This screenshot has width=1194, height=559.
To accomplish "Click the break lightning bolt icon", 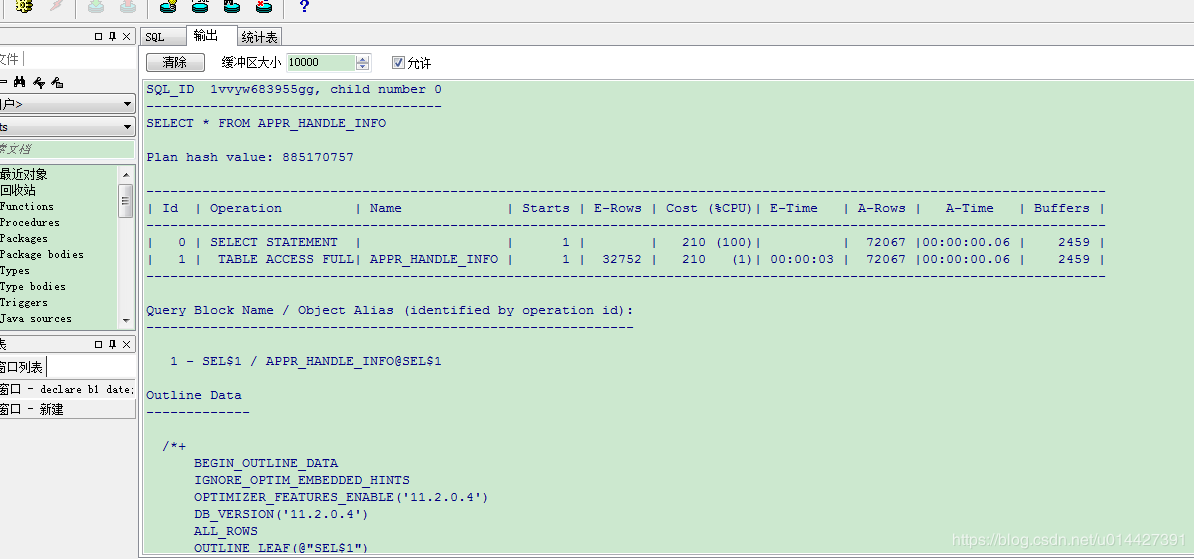I will [57, 7].
